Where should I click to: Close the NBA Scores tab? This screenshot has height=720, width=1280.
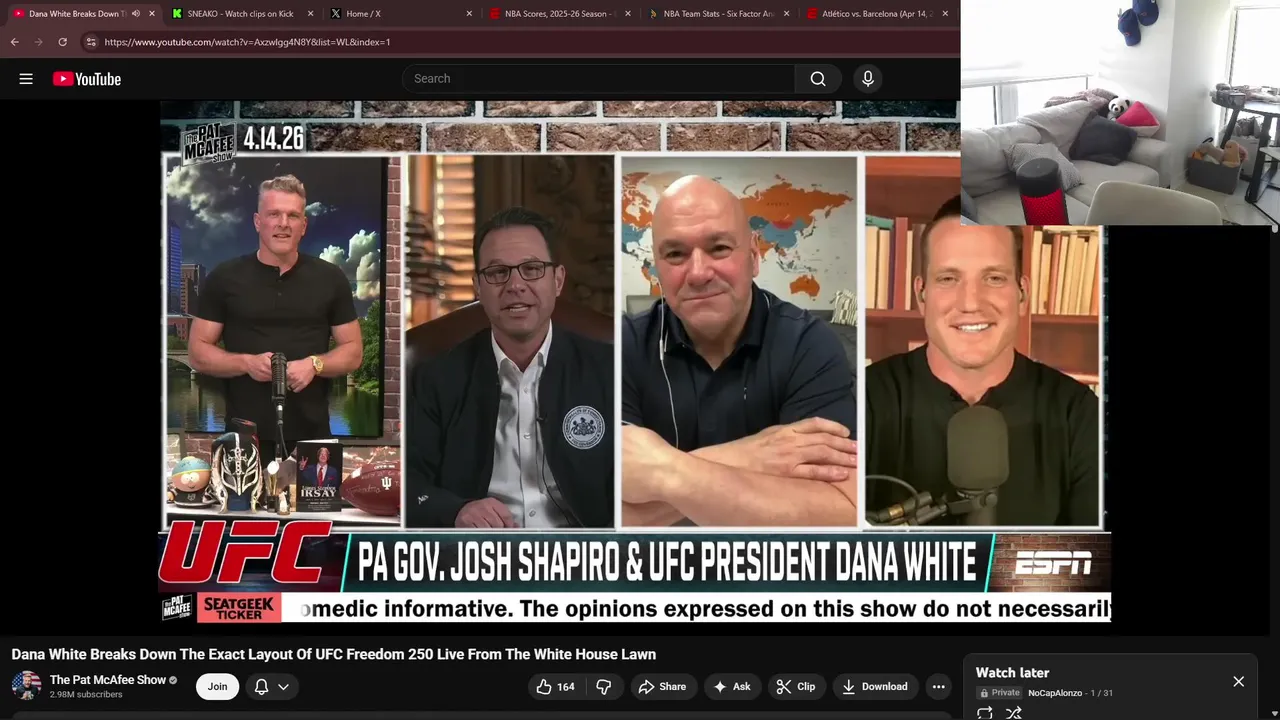coord(628,14)
